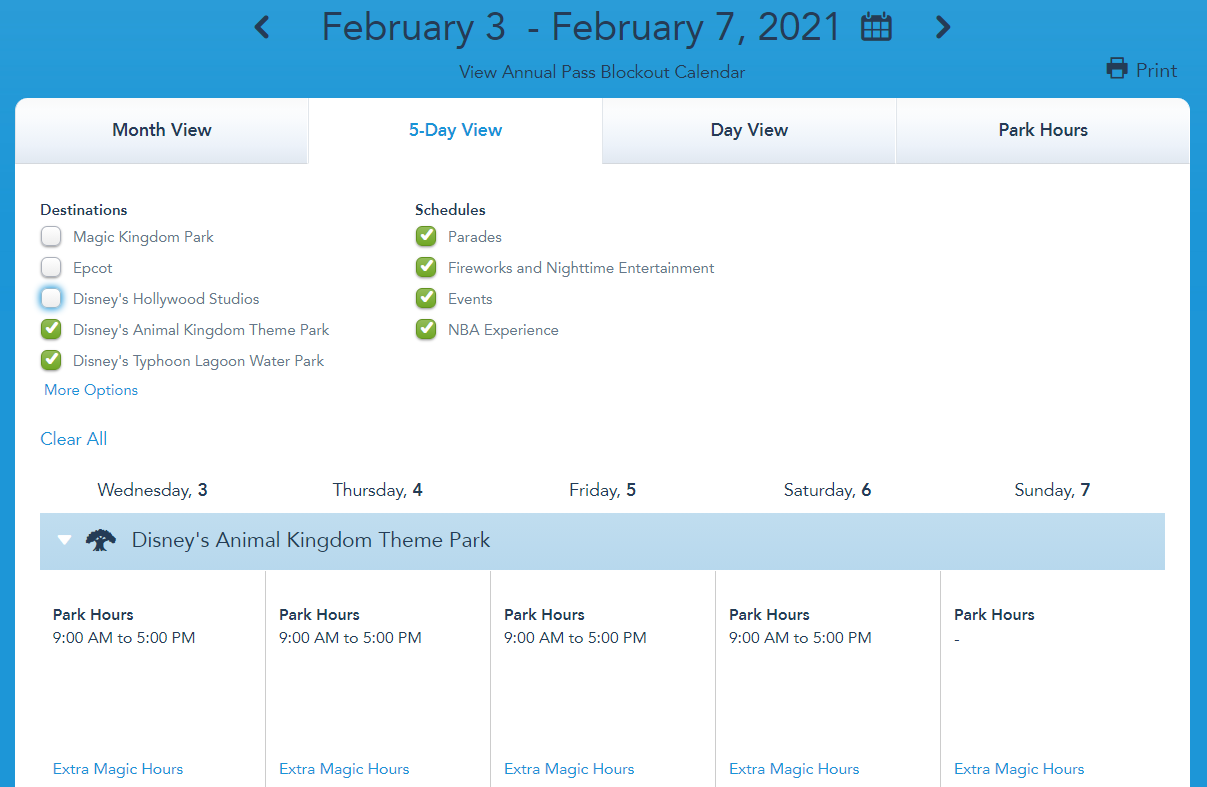The image size is (1207, 787).
Task: Click the Clear All link
Action: coord(73,439)
